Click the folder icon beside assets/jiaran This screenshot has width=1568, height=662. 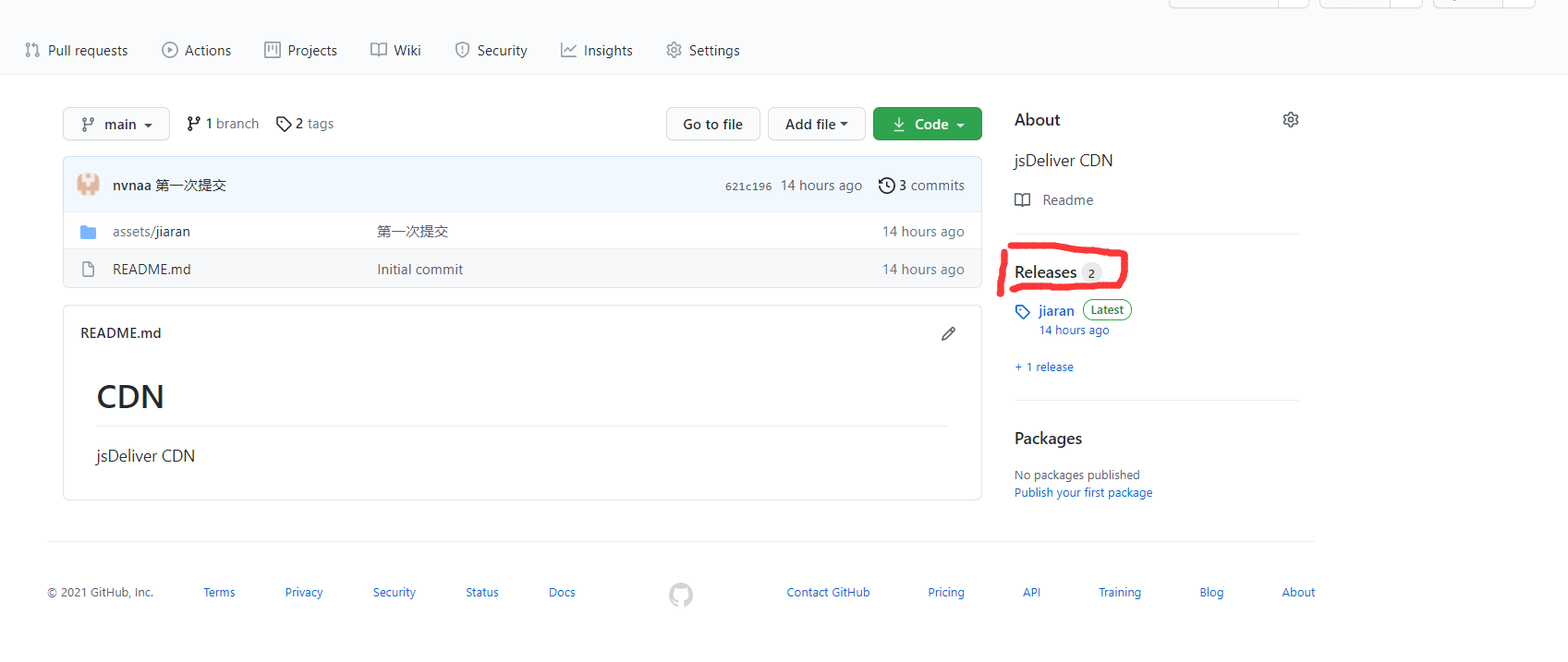pos(89,232)
